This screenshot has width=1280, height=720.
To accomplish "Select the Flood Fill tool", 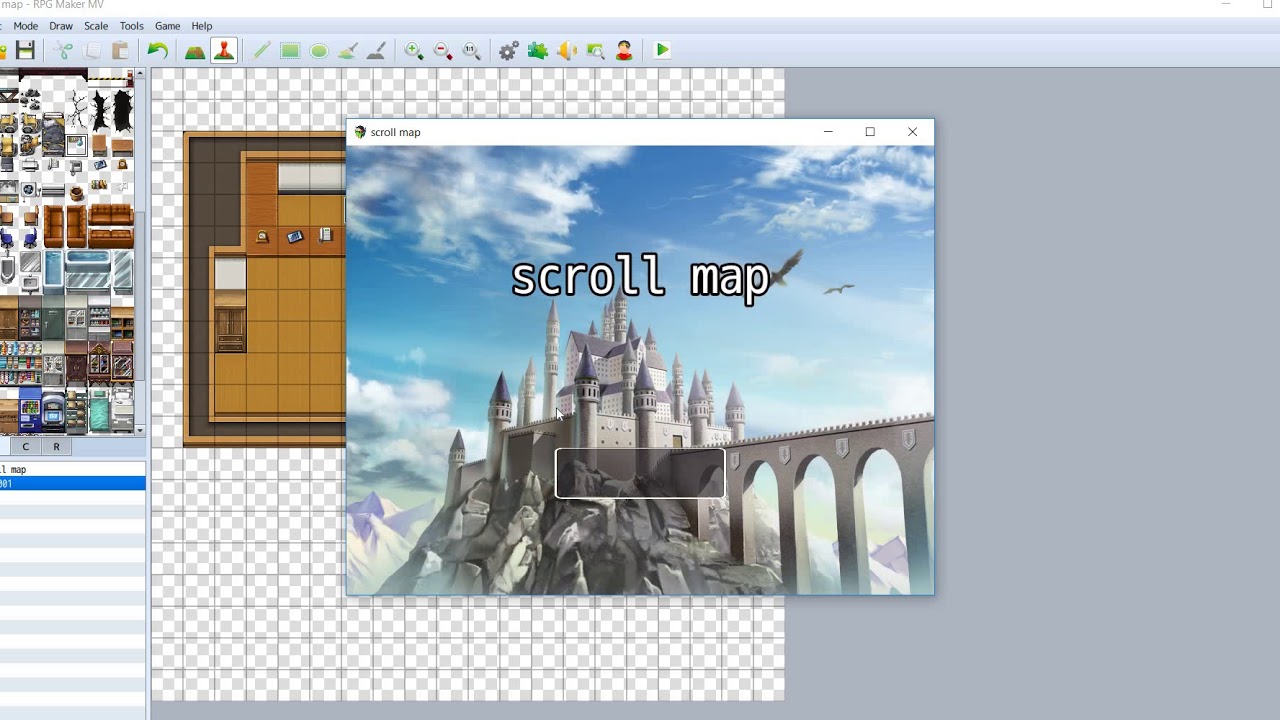I will [348, 50].
